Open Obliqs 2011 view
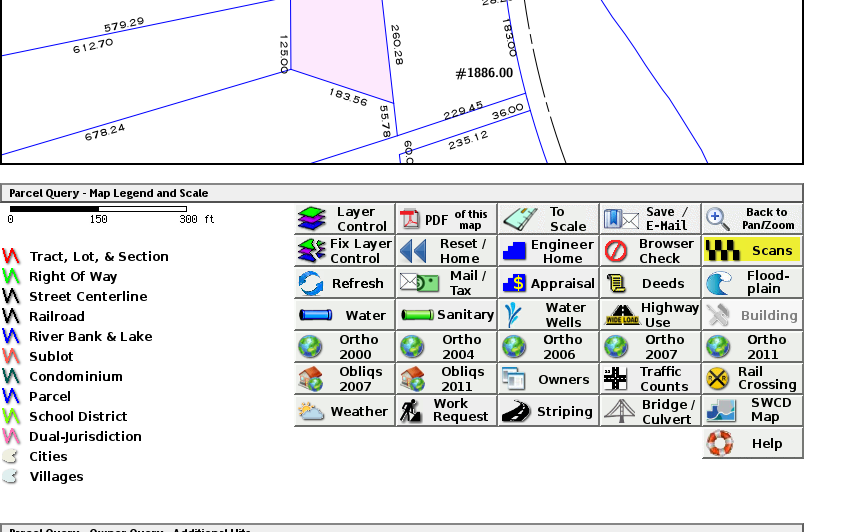This screenshot has width=847, height=532. [446, 379]
